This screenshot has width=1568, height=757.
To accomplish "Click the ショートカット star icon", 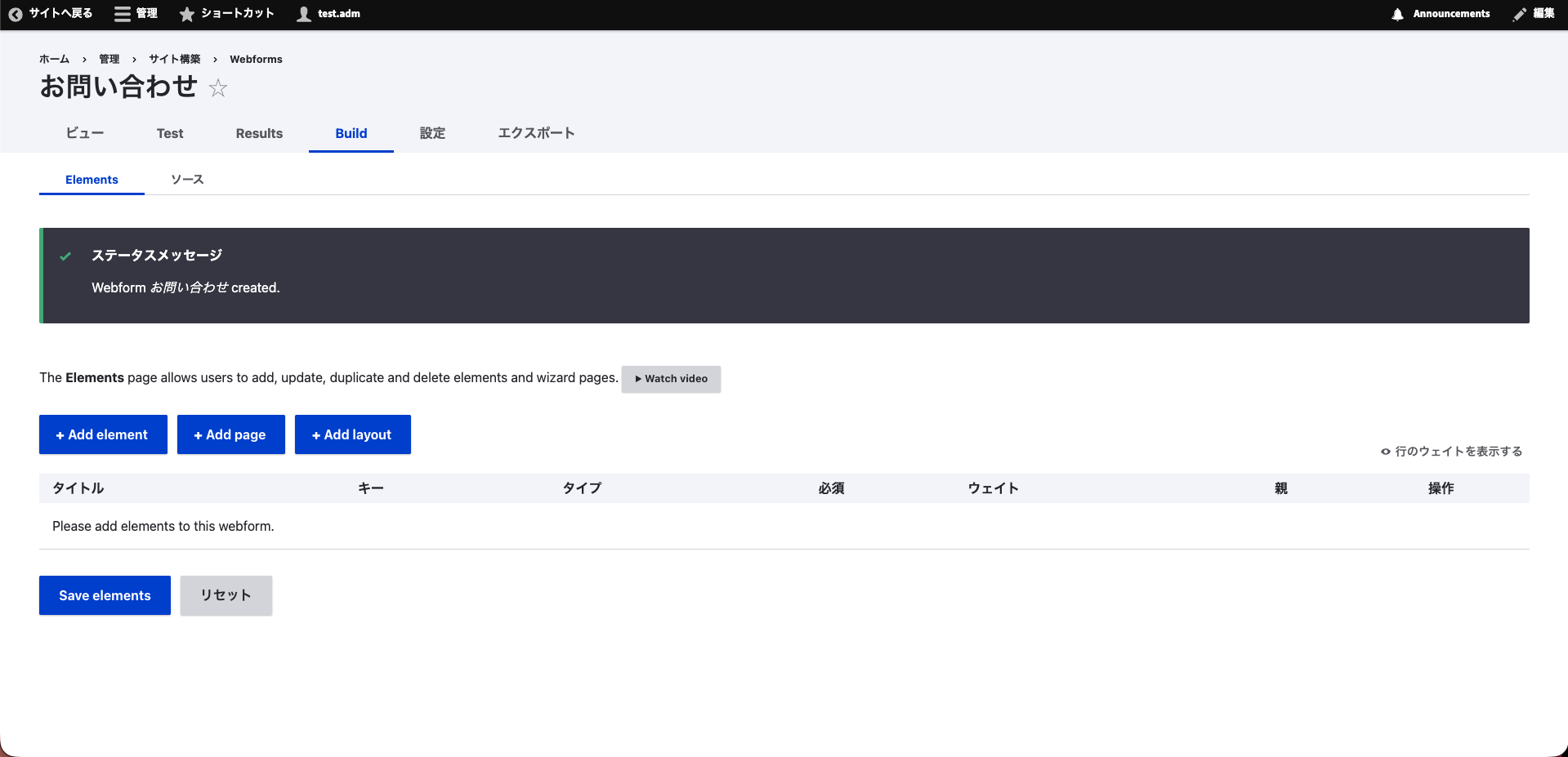I will click(187, 14).
